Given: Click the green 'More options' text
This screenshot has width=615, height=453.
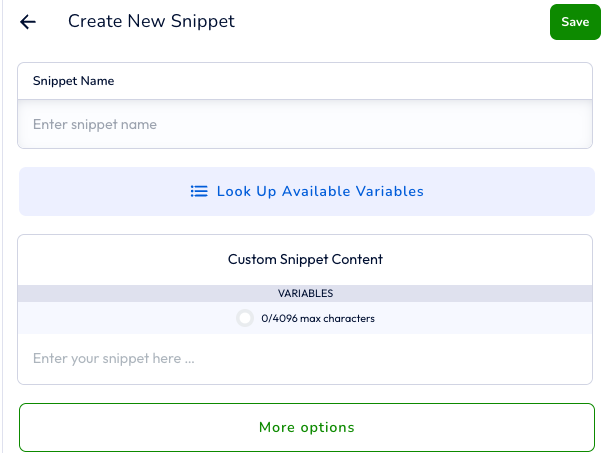Looking at the screenshot, I should (306, 427).
